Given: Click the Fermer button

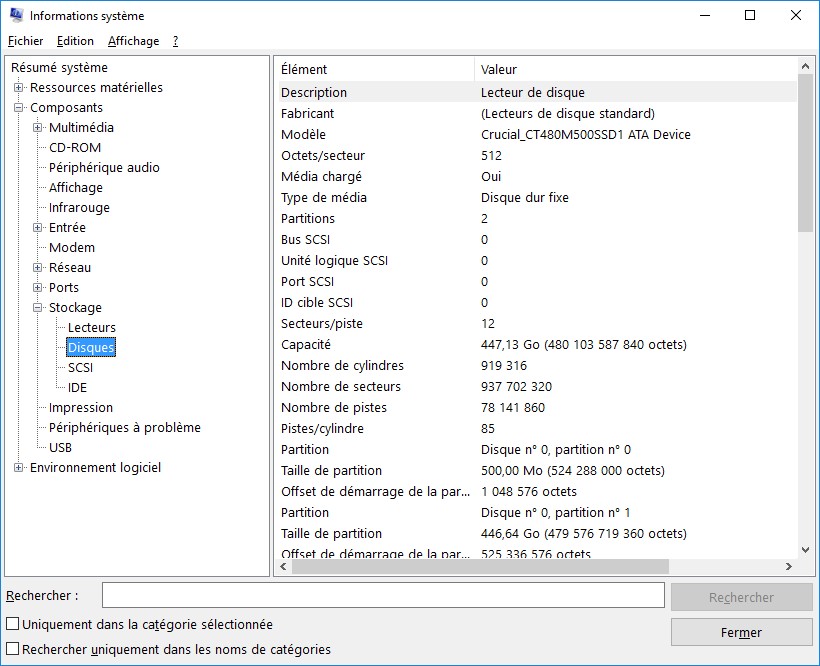Looking at the screenshot, I should tap(741, 632).
